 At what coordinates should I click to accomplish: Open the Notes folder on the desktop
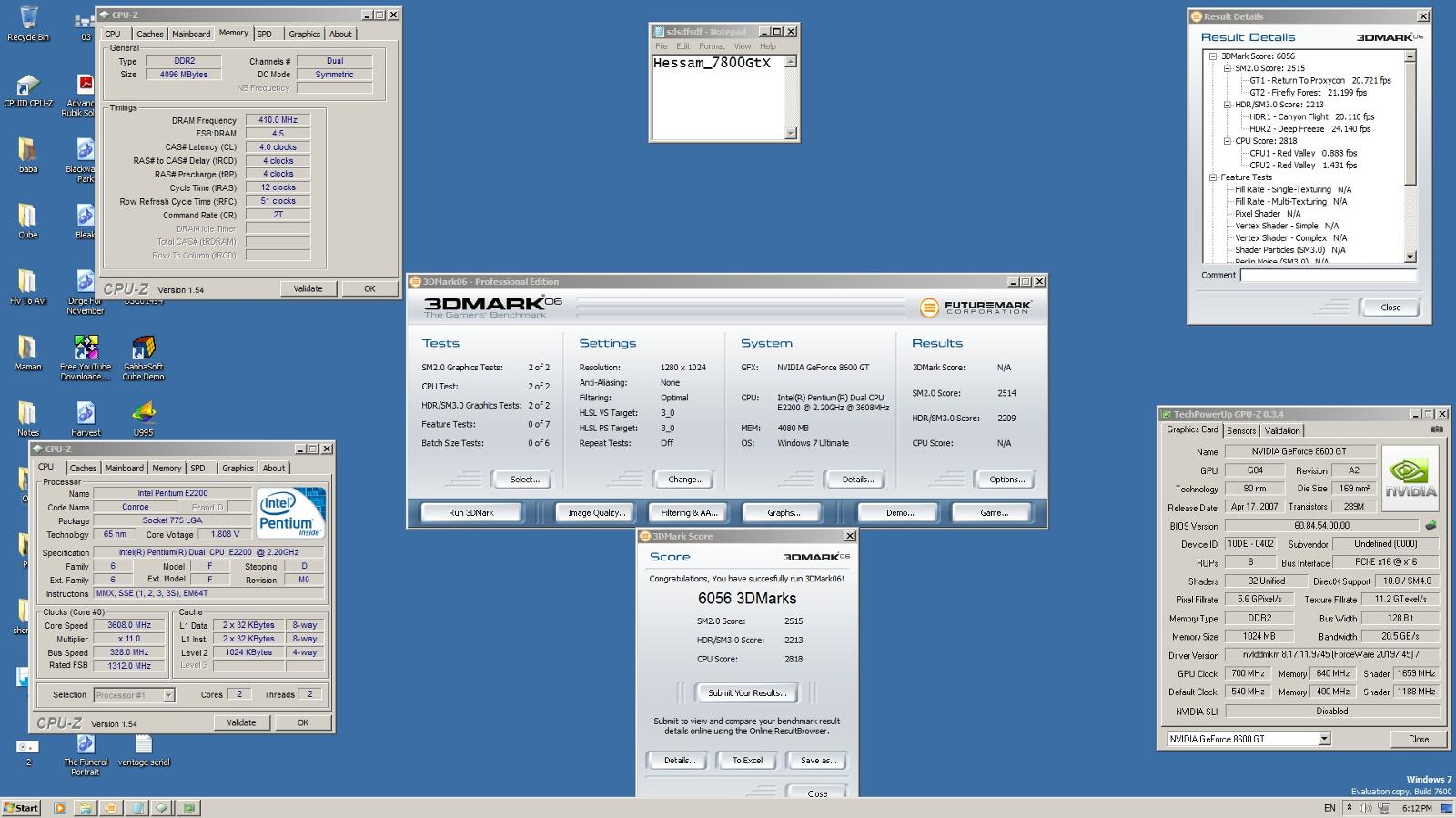[x=28, y=419]
